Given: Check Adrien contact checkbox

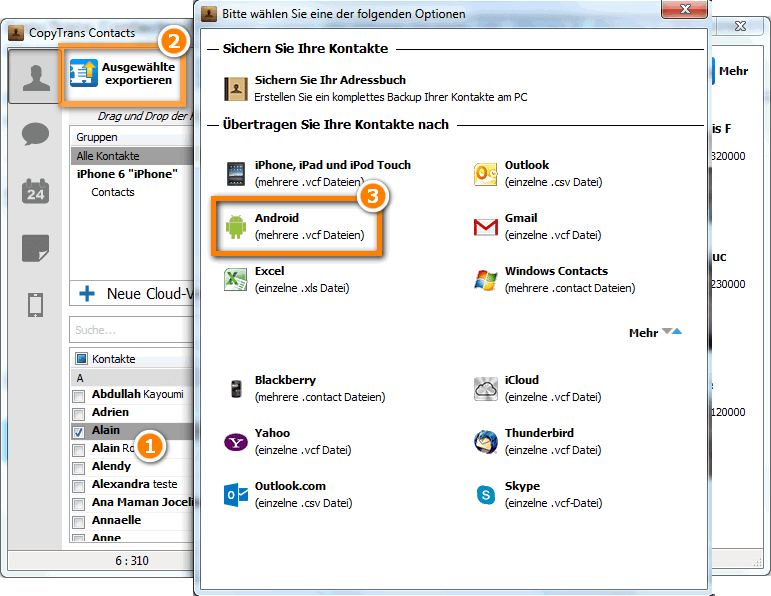Looking at the screenshot, I should (78, 414).
